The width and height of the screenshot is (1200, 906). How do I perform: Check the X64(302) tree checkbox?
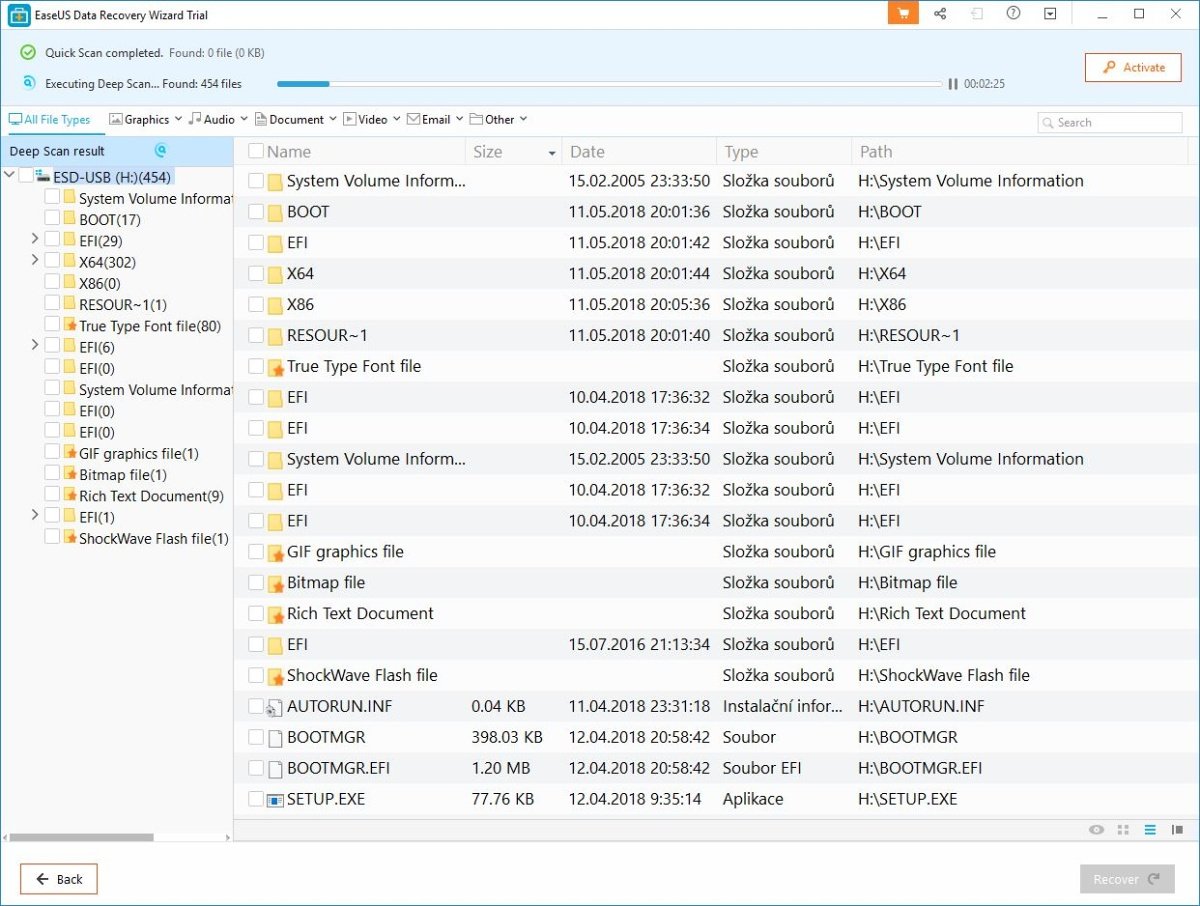coord(52,262)
